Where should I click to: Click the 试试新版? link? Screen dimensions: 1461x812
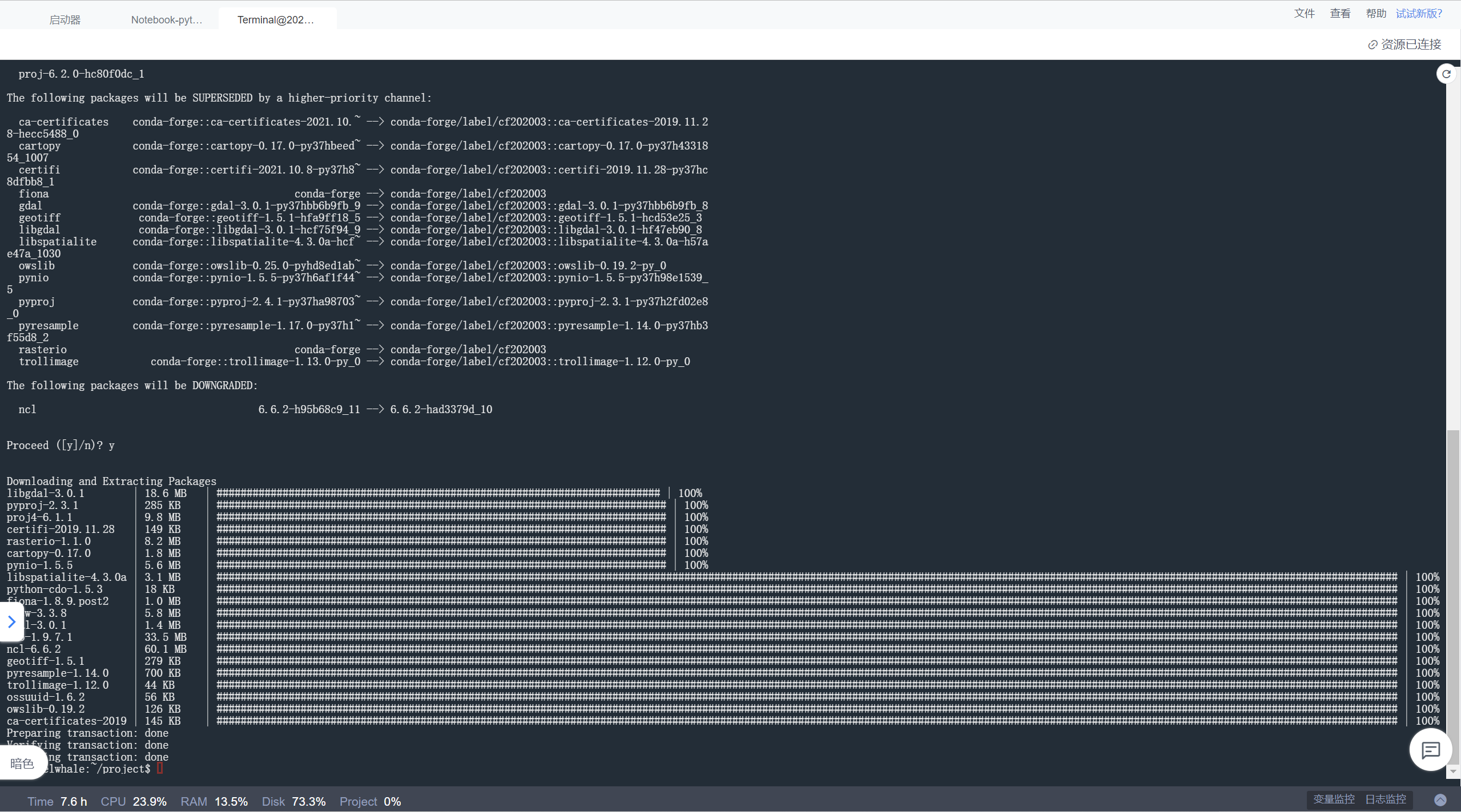(x=1419, y=13)
